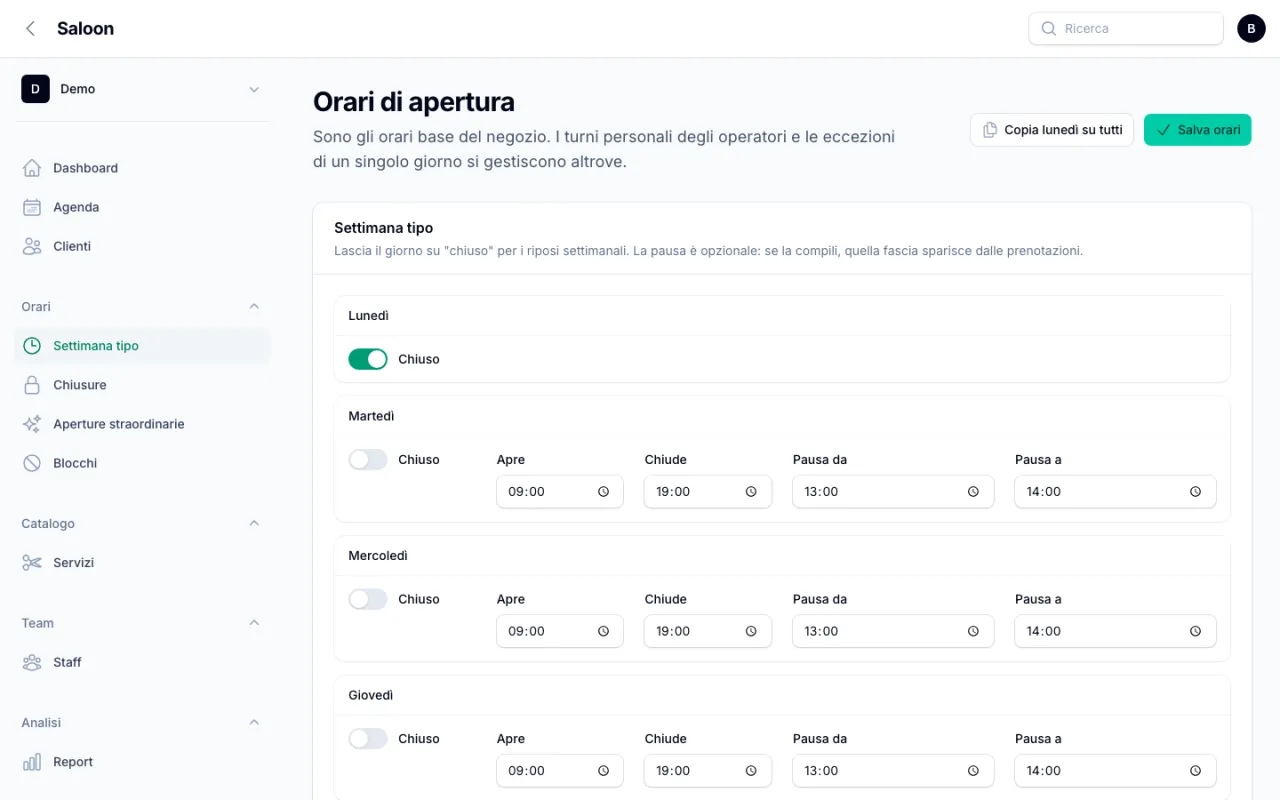Viewport: 1280px width, 800px height.
Task: Open the Clienti link in sidebar
Action: pos(143,246)
